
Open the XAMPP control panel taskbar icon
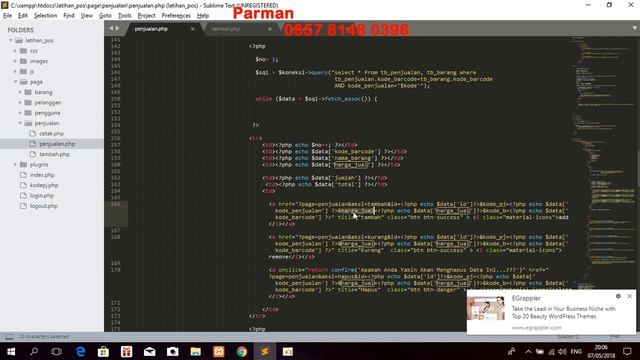[219, 351]
